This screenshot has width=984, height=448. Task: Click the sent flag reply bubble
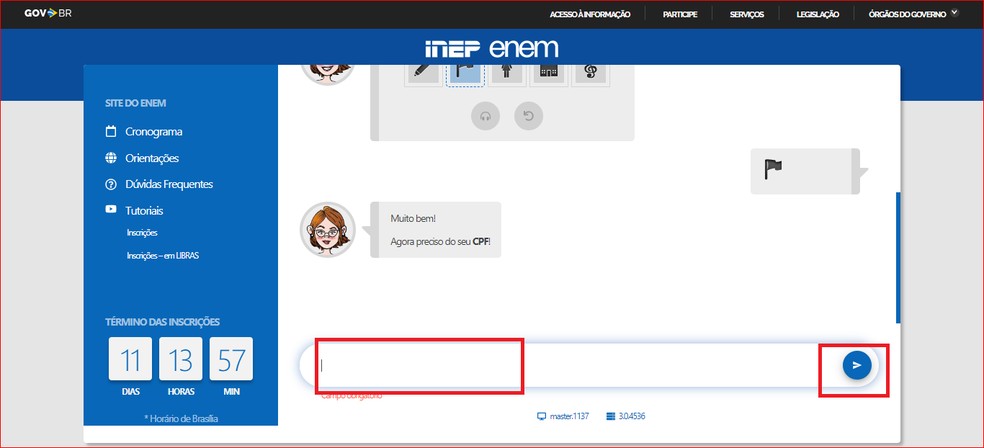pos(805,171)
